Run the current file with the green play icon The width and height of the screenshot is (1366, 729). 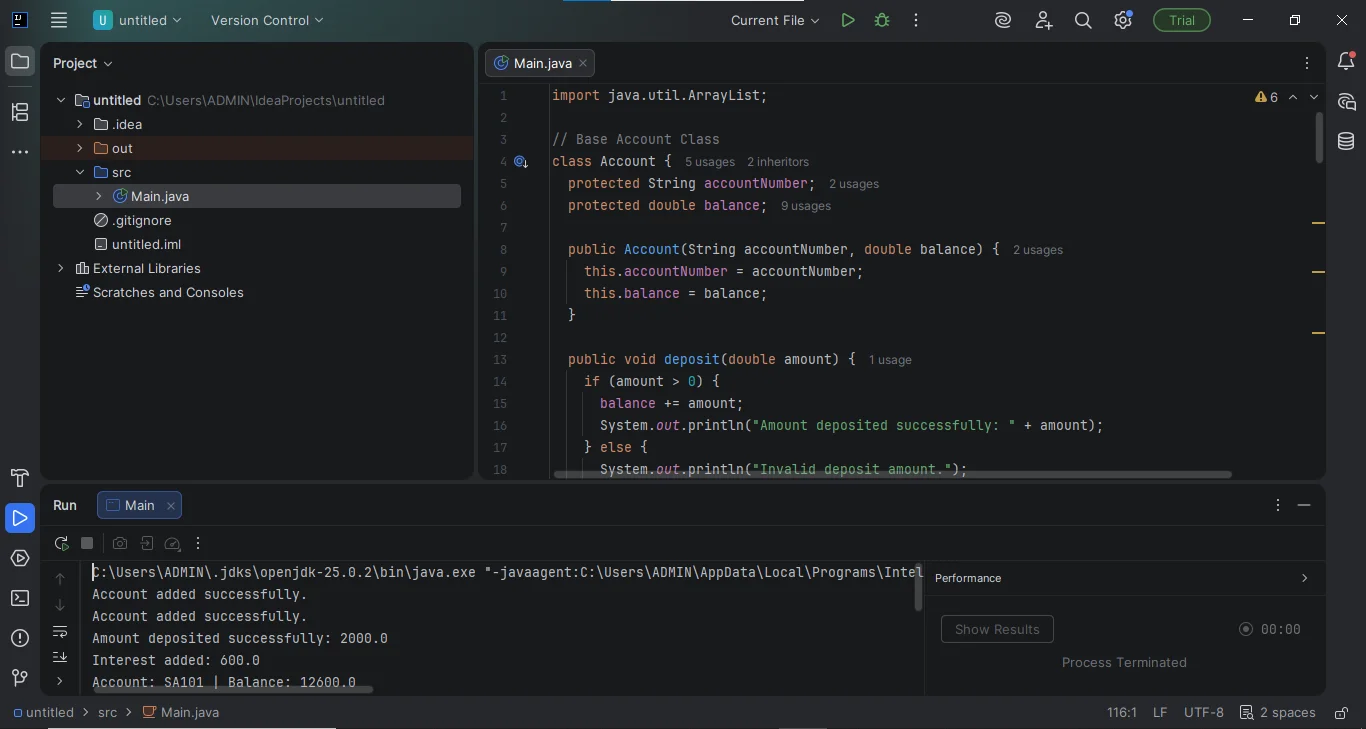tap(848, 20)
